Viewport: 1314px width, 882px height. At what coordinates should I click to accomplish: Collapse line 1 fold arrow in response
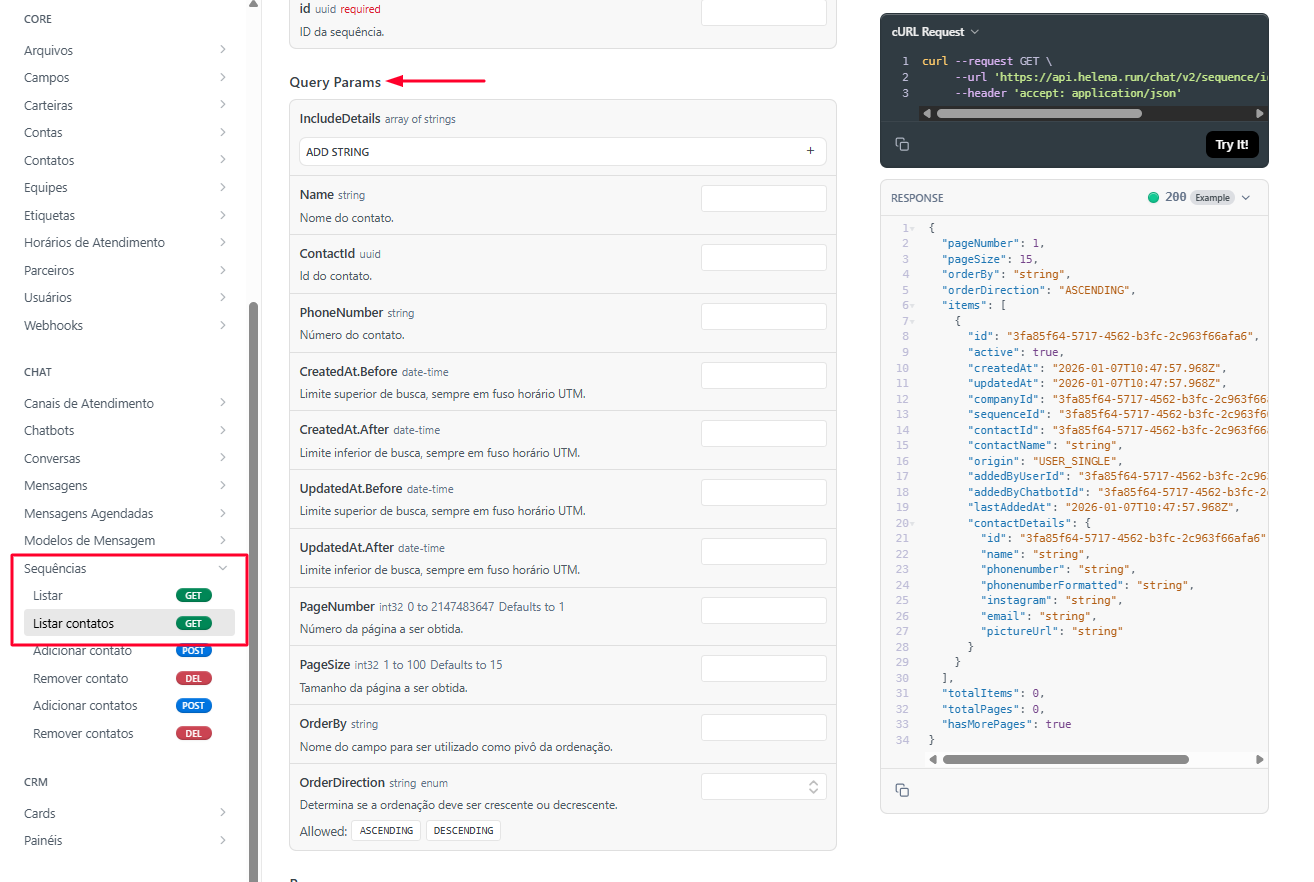point(913,229)
